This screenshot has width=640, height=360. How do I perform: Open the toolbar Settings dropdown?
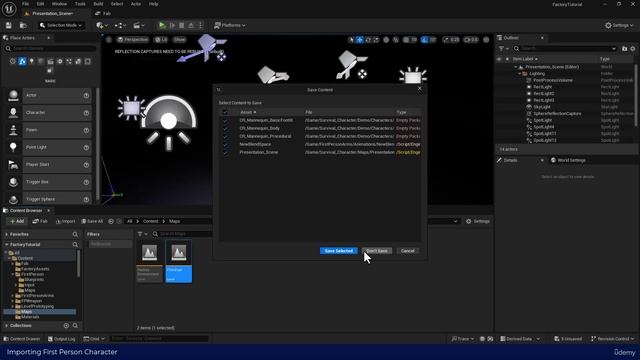619,25
